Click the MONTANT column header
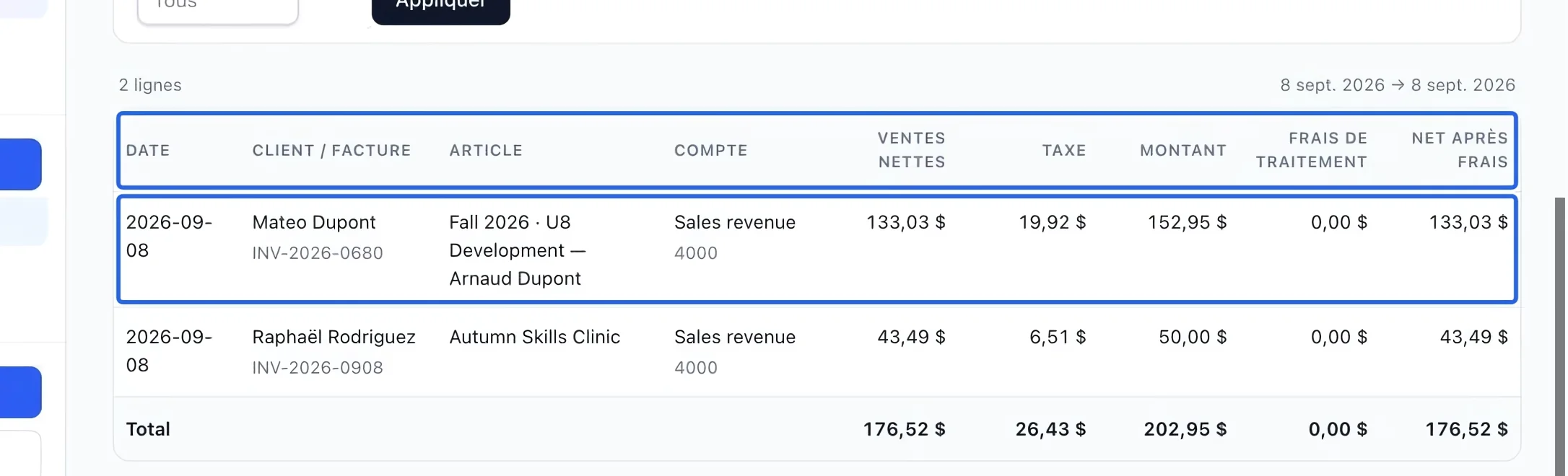1568x476 pixels. [x=1183, y=150]
